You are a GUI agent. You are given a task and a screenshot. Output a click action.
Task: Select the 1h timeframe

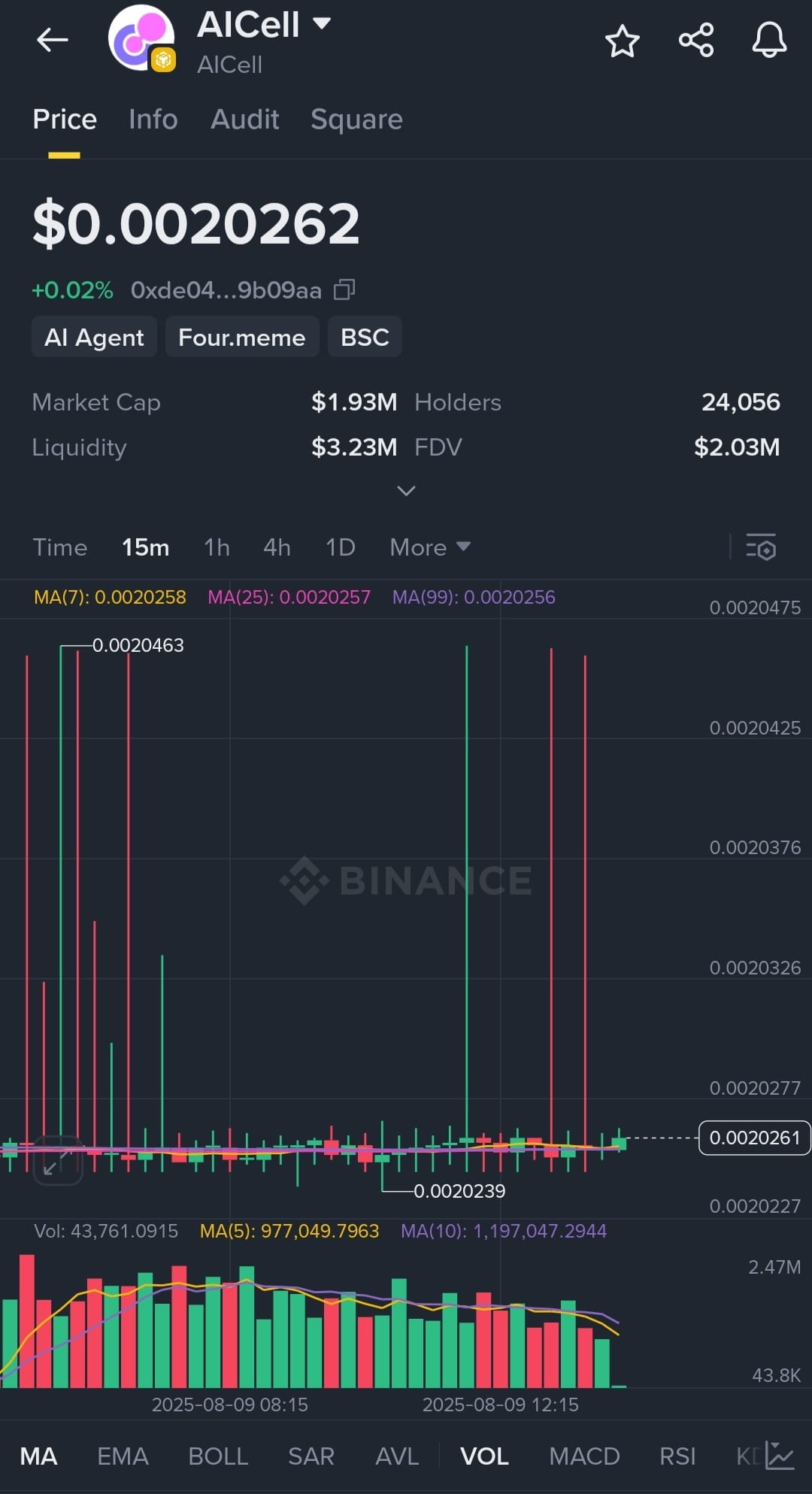[217, 547]
